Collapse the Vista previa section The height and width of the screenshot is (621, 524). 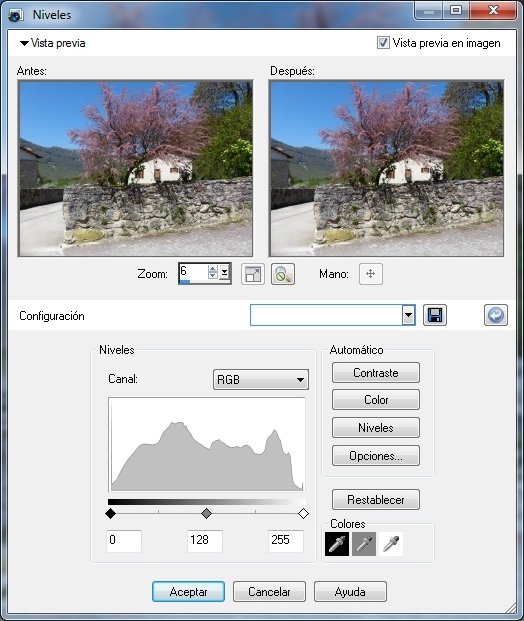pyautogui.click(x=24, y=43)
